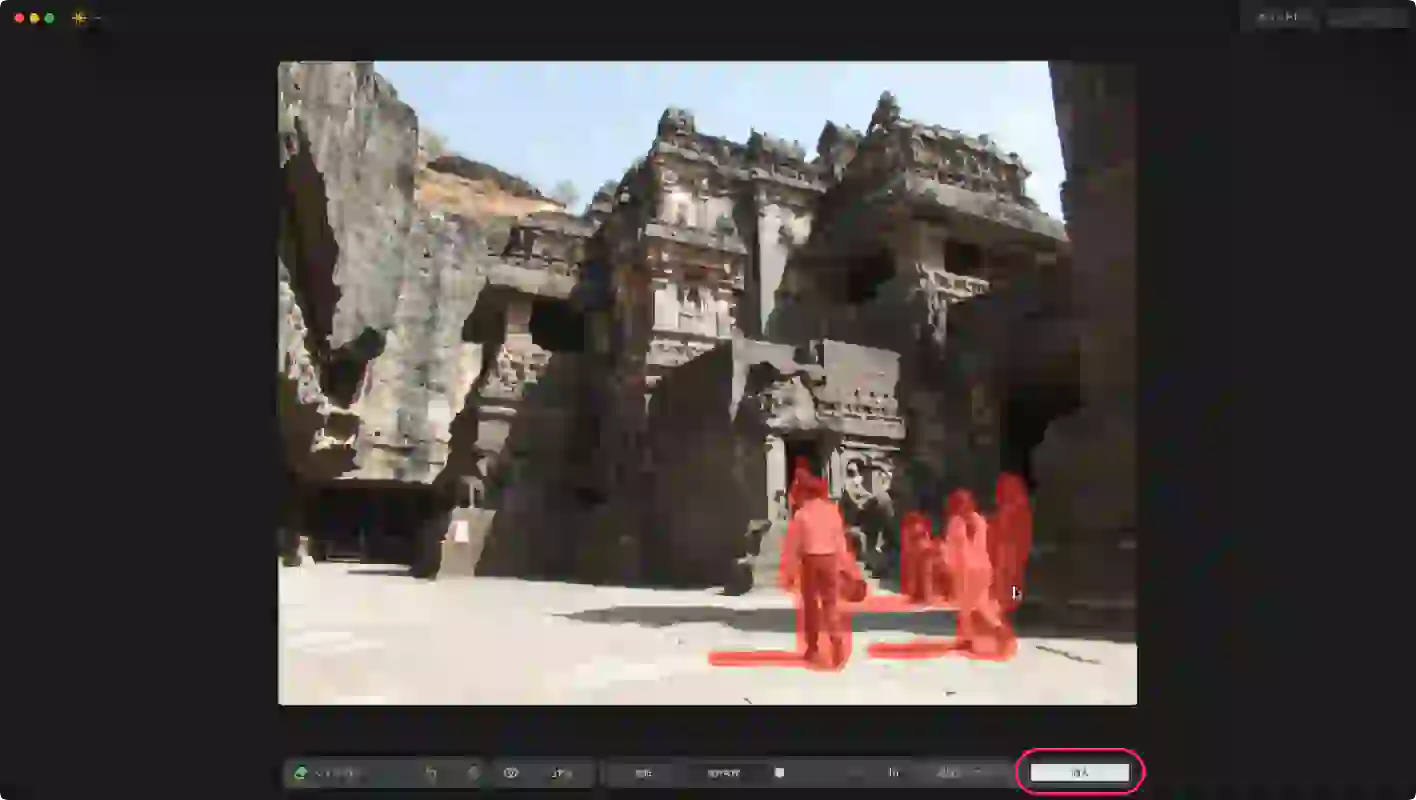
Task: Open the chevron next to the star icon
Action: (x=97, y=18)
